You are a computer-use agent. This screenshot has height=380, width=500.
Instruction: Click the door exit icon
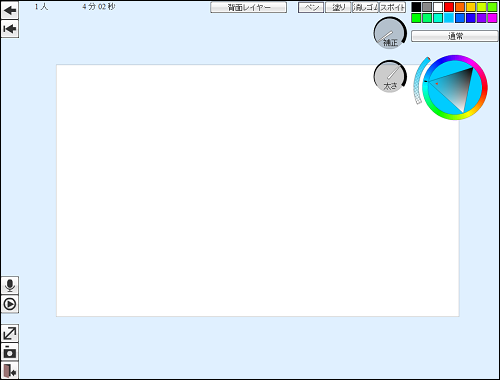pos(10,370)
